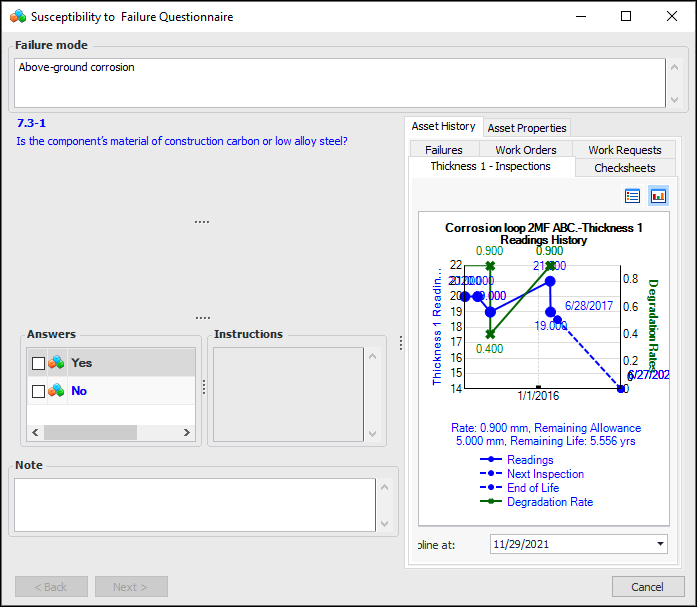Image resolution: width=697 pixels, height=607 pixels.
Task: Switch to the Work Orders tab
Action: pyautogui.click(x=526, y=150)
